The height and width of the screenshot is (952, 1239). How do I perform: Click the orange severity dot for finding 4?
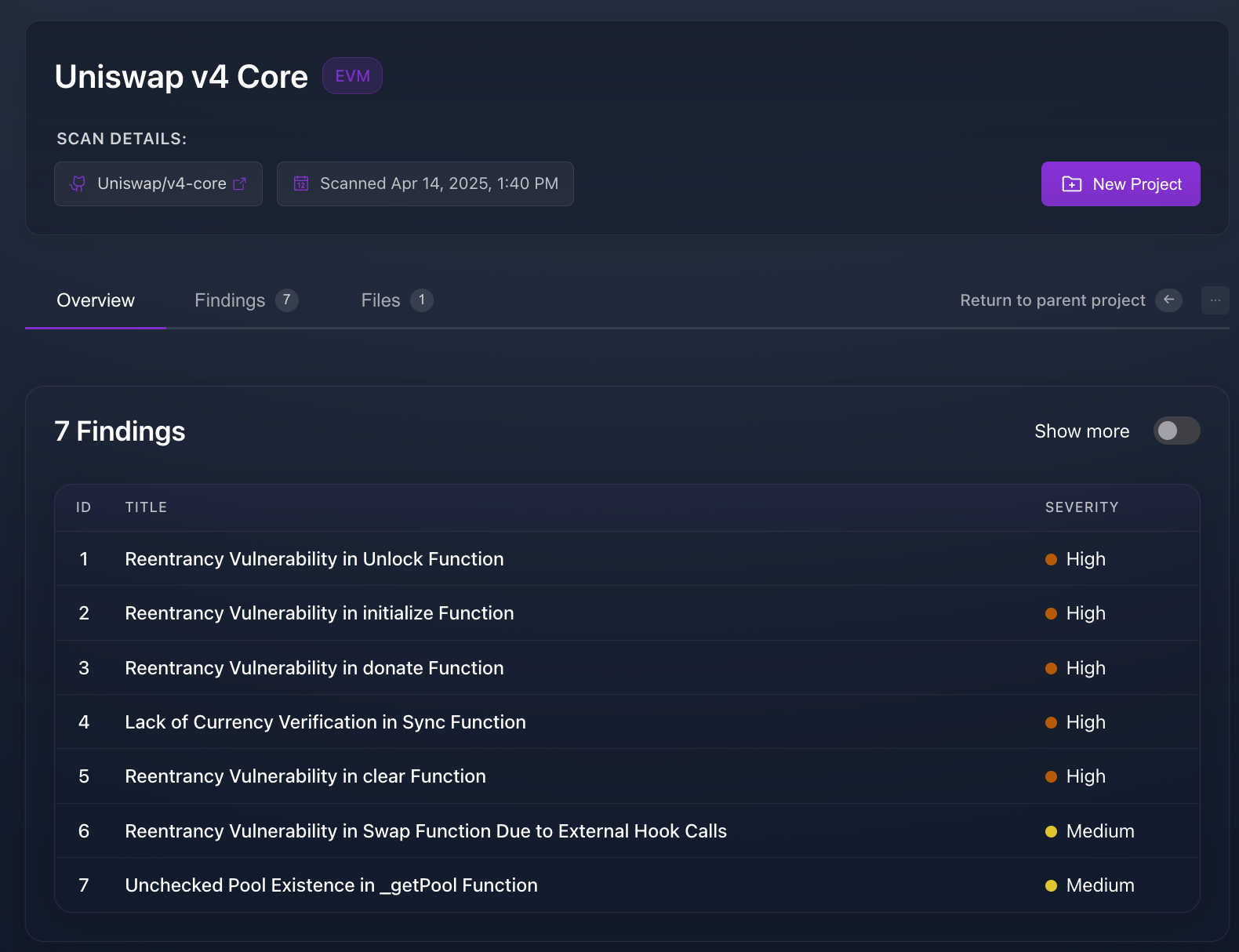click(1051, 722)
